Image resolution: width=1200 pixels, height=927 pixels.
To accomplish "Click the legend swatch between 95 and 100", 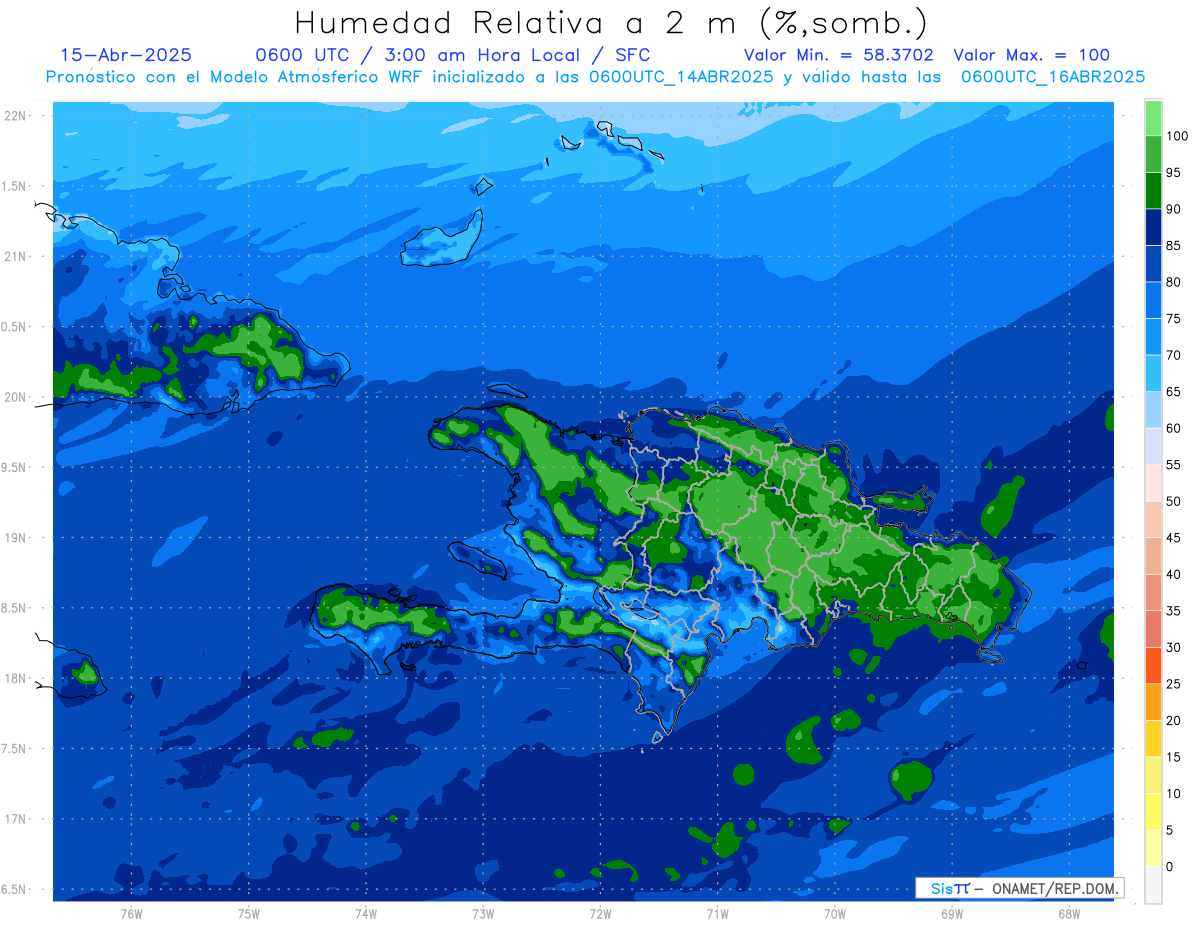I will coord(1153,153).
